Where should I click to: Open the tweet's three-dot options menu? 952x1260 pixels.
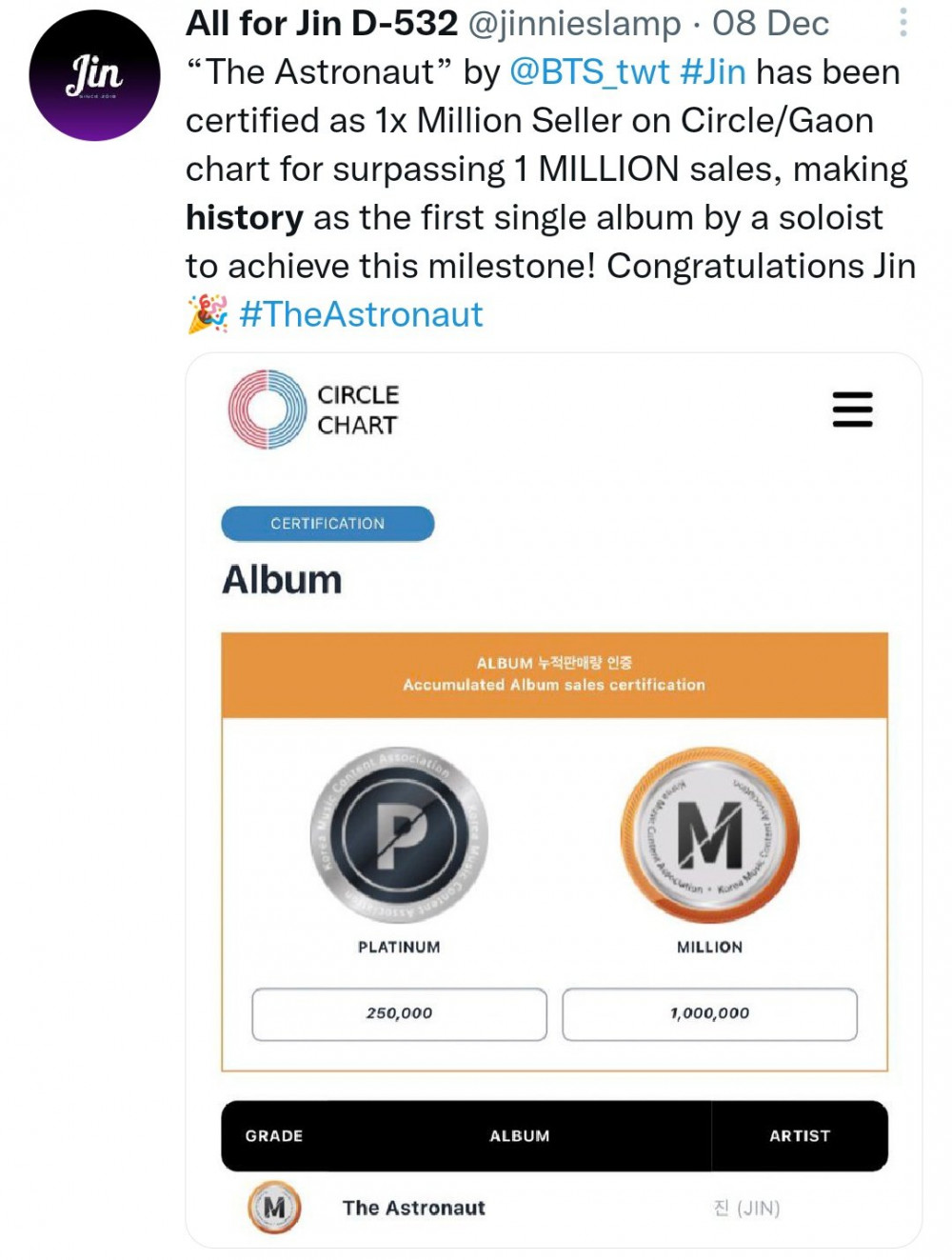point(902,23)
